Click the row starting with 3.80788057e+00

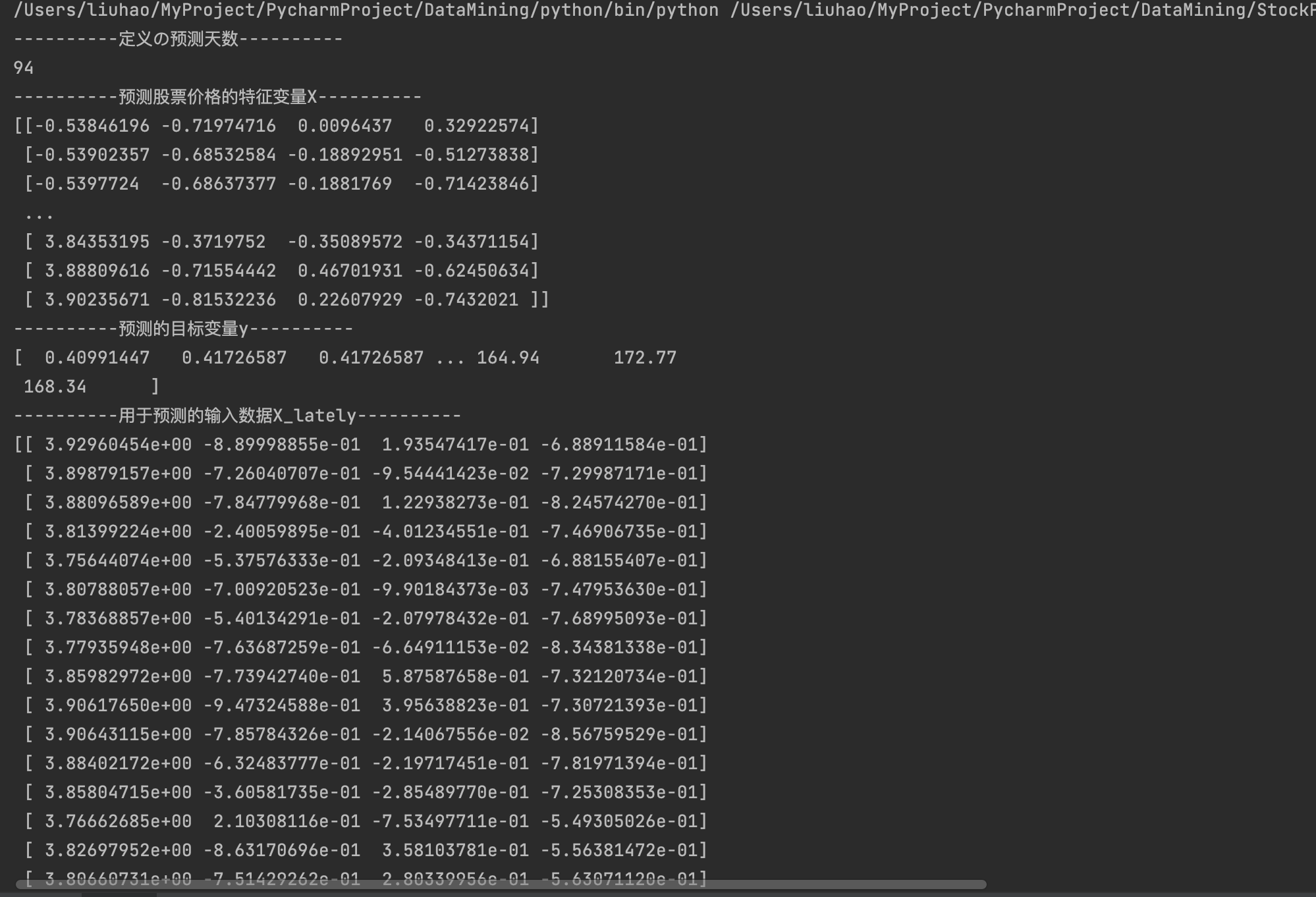pyautogui.click(x=366, y=589)
